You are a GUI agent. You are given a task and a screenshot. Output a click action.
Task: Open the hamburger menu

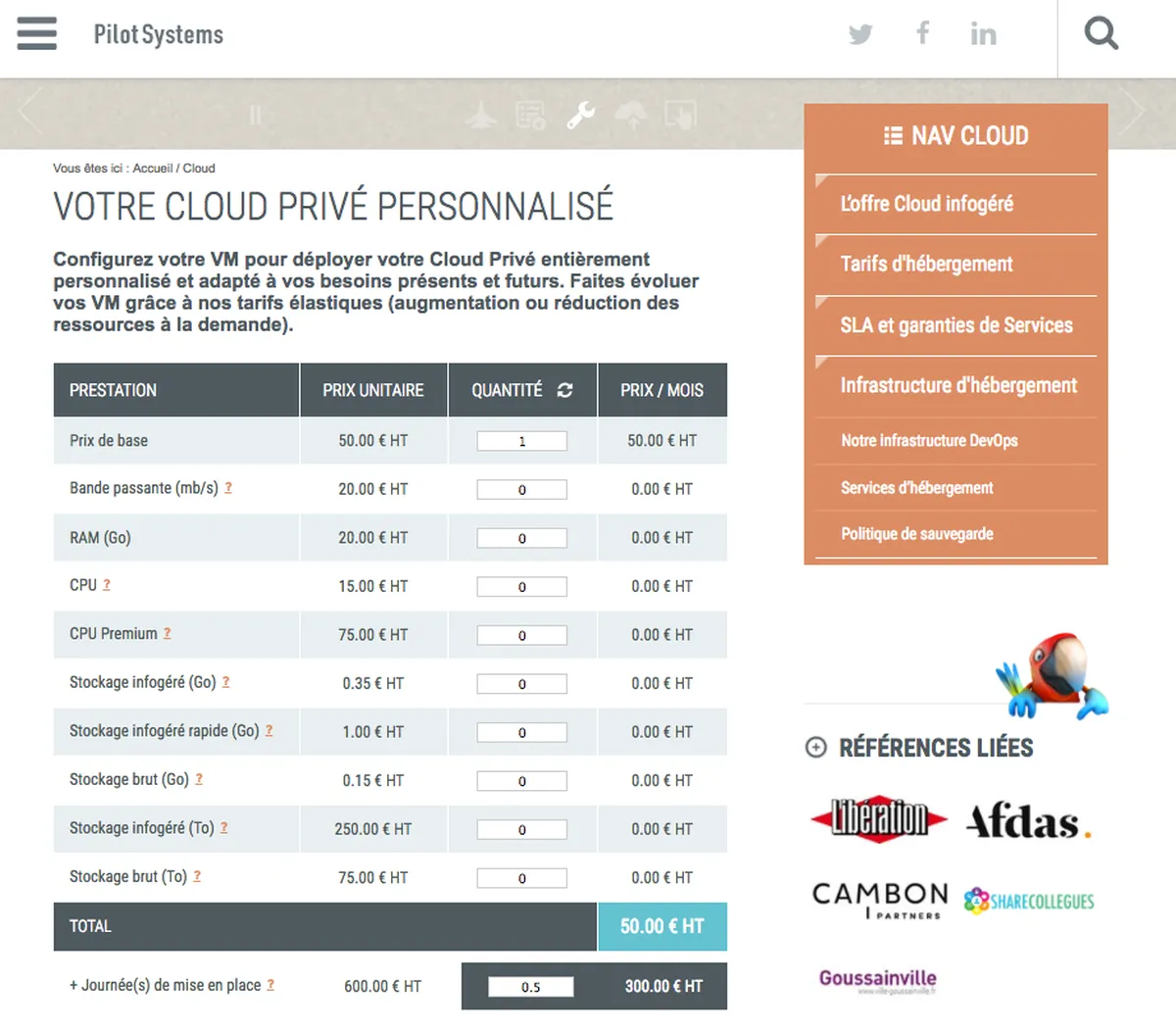pos(37,33)
